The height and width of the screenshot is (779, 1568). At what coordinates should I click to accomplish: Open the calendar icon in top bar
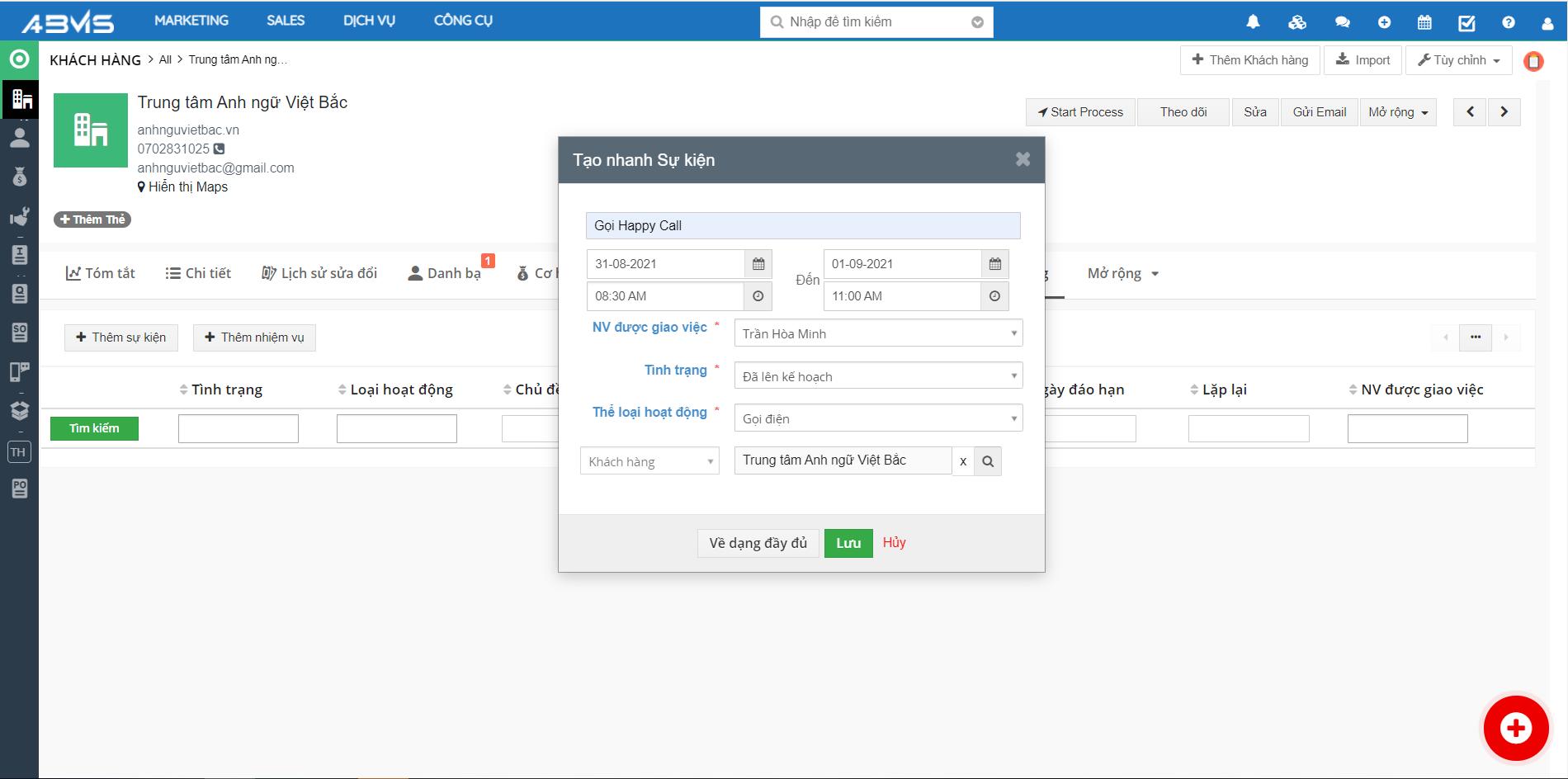pyautogui.click(x=1424, y=22)
